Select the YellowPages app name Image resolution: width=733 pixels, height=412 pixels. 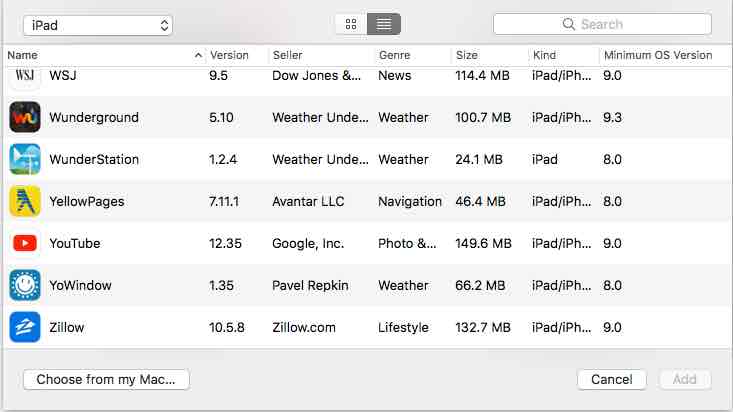point(87,202)
